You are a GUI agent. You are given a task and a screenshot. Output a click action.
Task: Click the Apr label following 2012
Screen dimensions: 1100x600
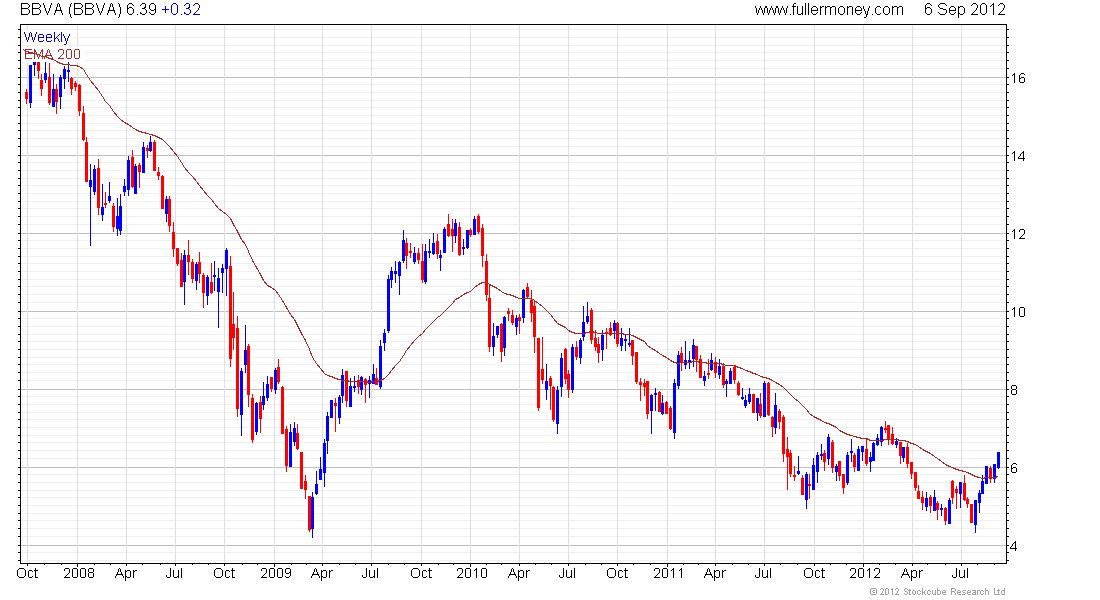(x=911, y=573)
